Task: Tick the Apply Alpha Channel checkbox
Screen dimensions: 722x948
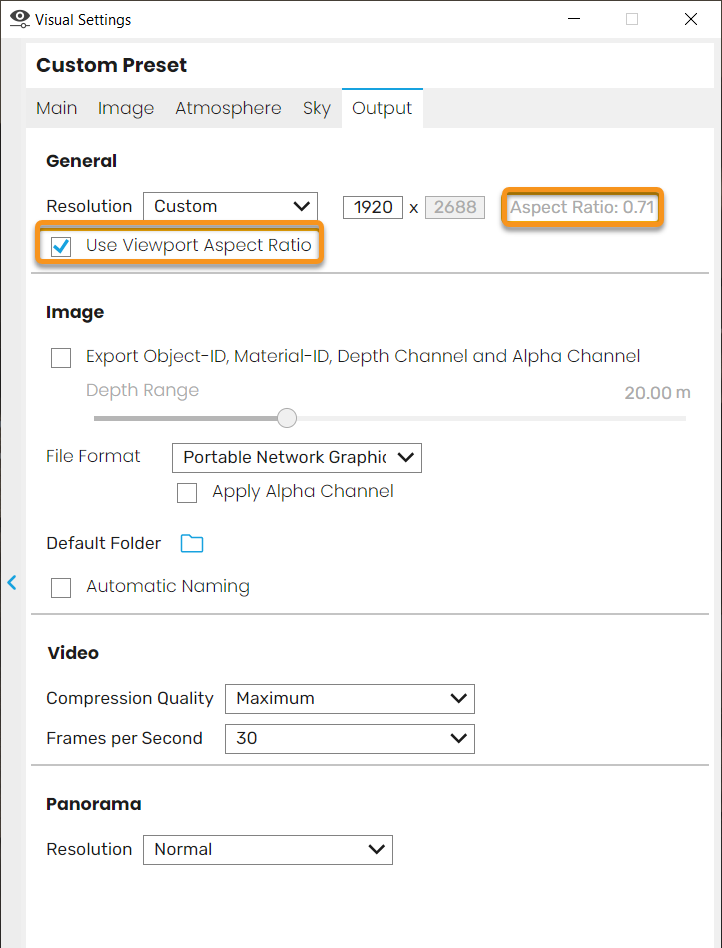Action: (x=187, y=493)
